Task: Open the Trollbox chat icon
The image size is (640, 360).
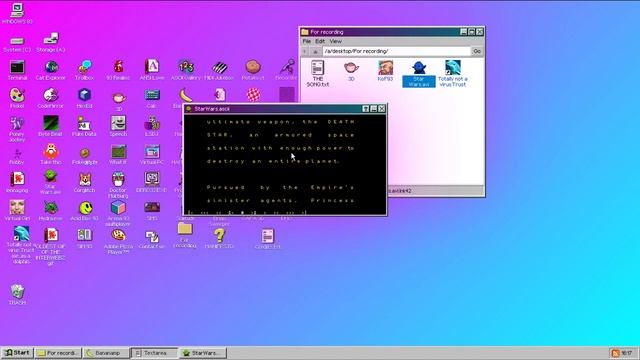Action: click(x=84, y=70)
